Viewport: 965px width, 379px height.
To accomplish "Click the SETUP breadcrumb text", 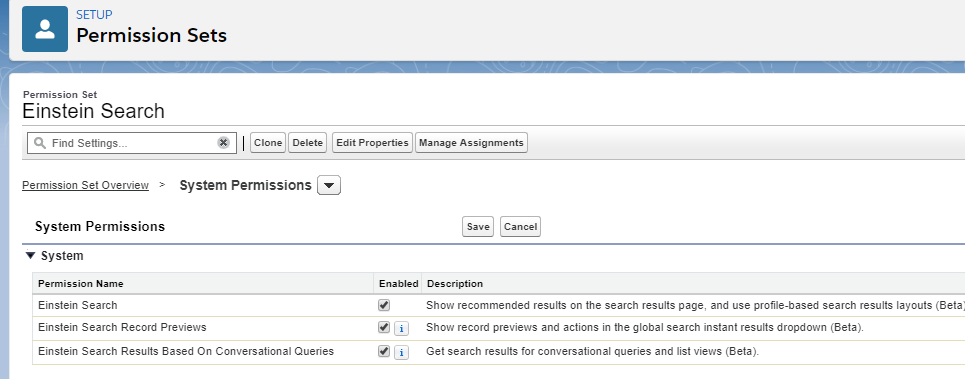I will tap(94, 15).
